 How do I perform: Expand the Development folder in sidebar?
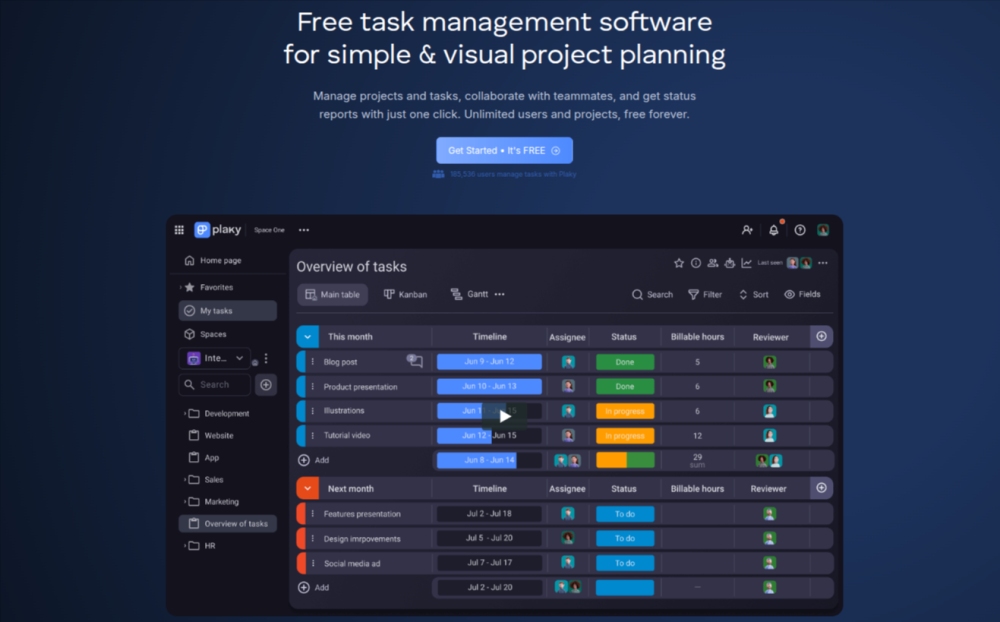point(185,414)
